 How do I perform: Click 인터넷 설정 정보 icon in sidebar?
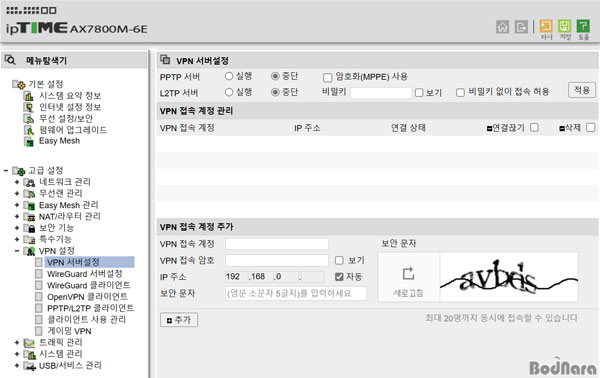point(29,108)
